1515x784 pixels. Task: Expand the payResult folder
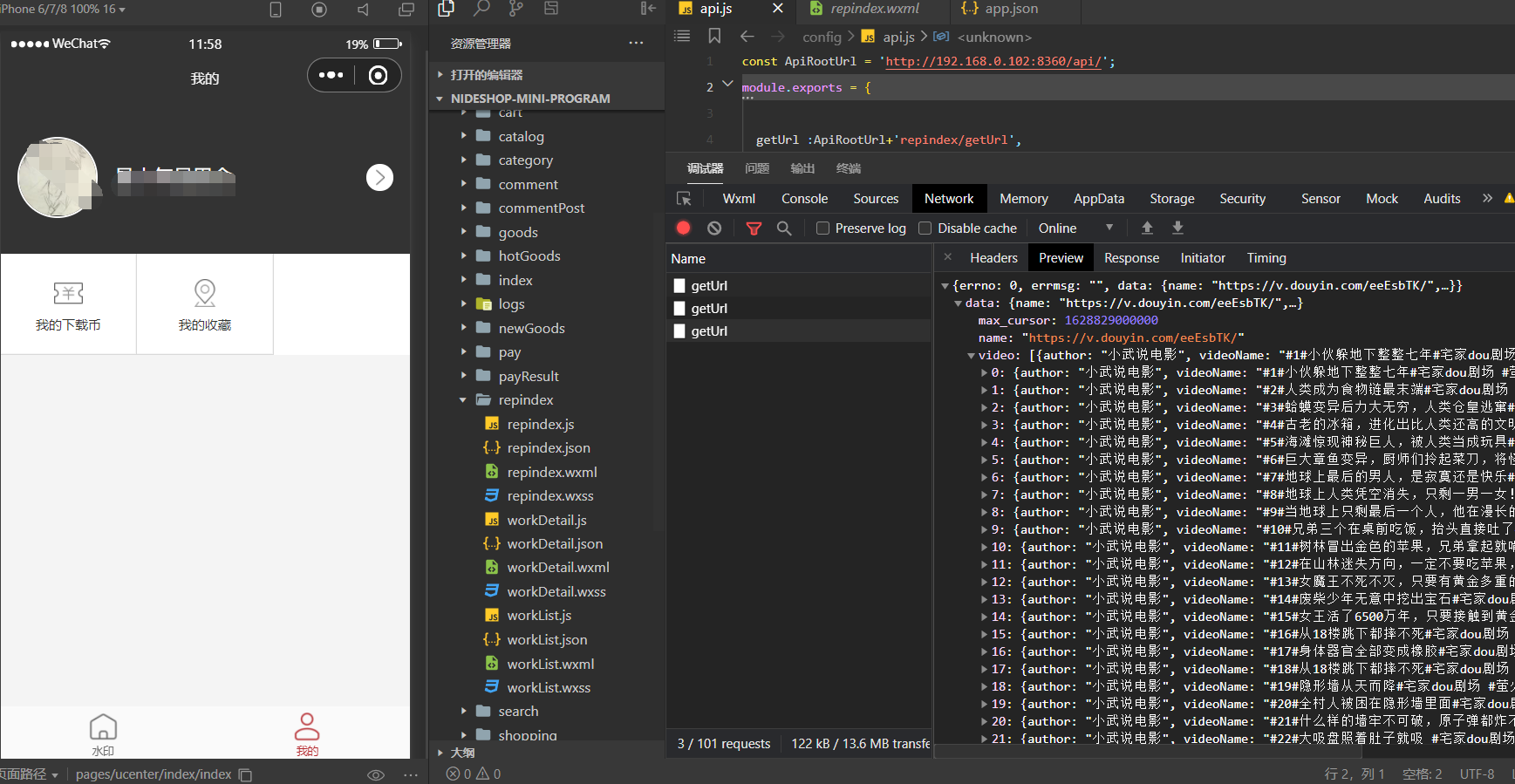[529, 376]
